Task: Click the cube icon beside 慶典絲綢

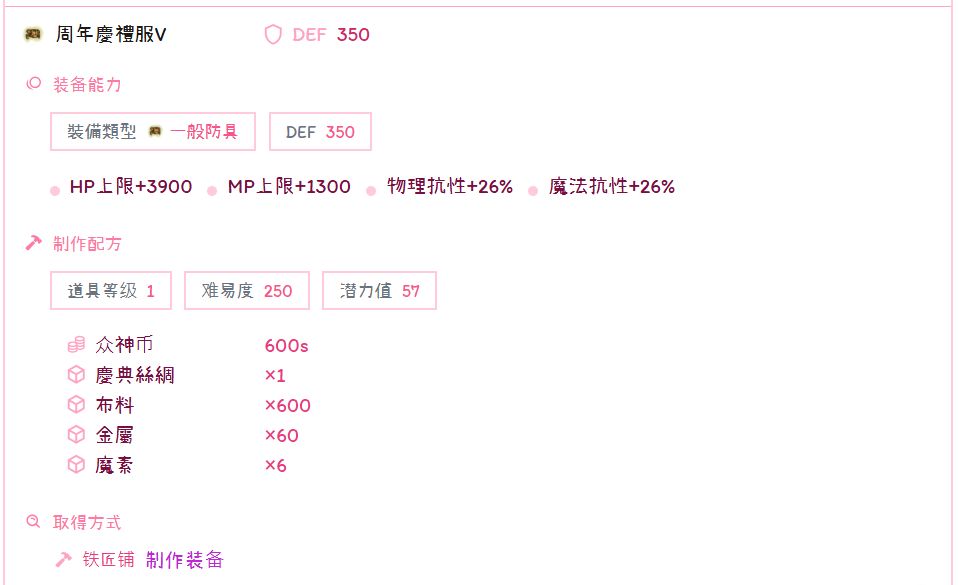Action: [x=76, y=375]
